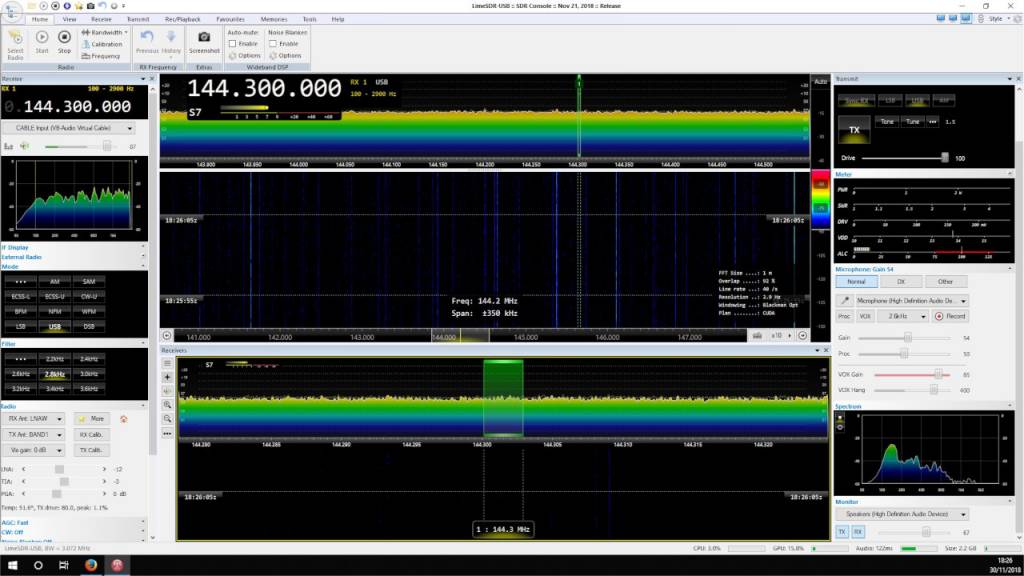Select LSB mode in the Mode panel
This screenshot has height=576, width=1024.
point(21,327)
